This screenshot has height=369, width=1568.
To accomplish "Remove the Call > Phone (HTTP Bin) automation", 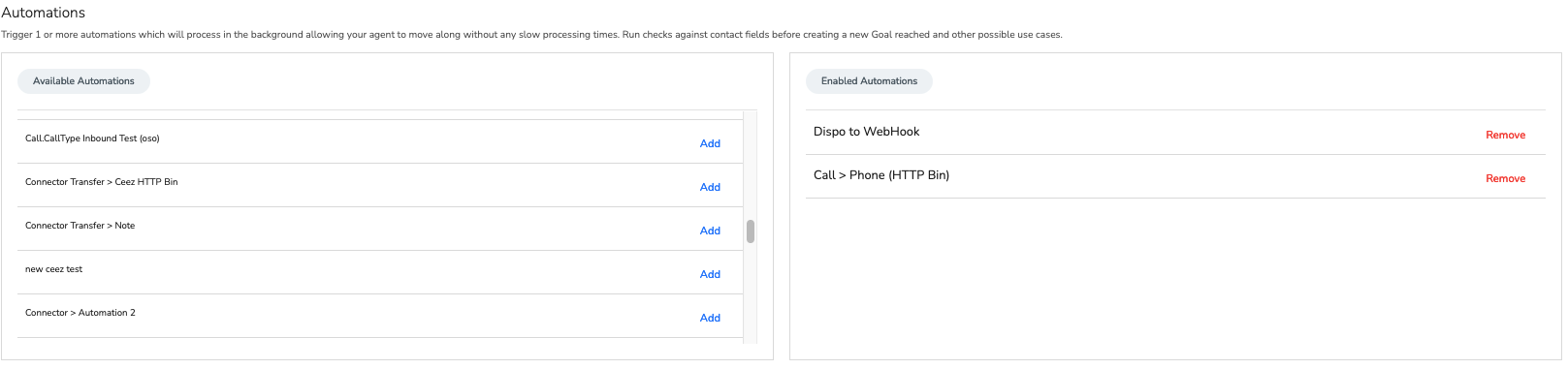I will (x=1505, y=178).
